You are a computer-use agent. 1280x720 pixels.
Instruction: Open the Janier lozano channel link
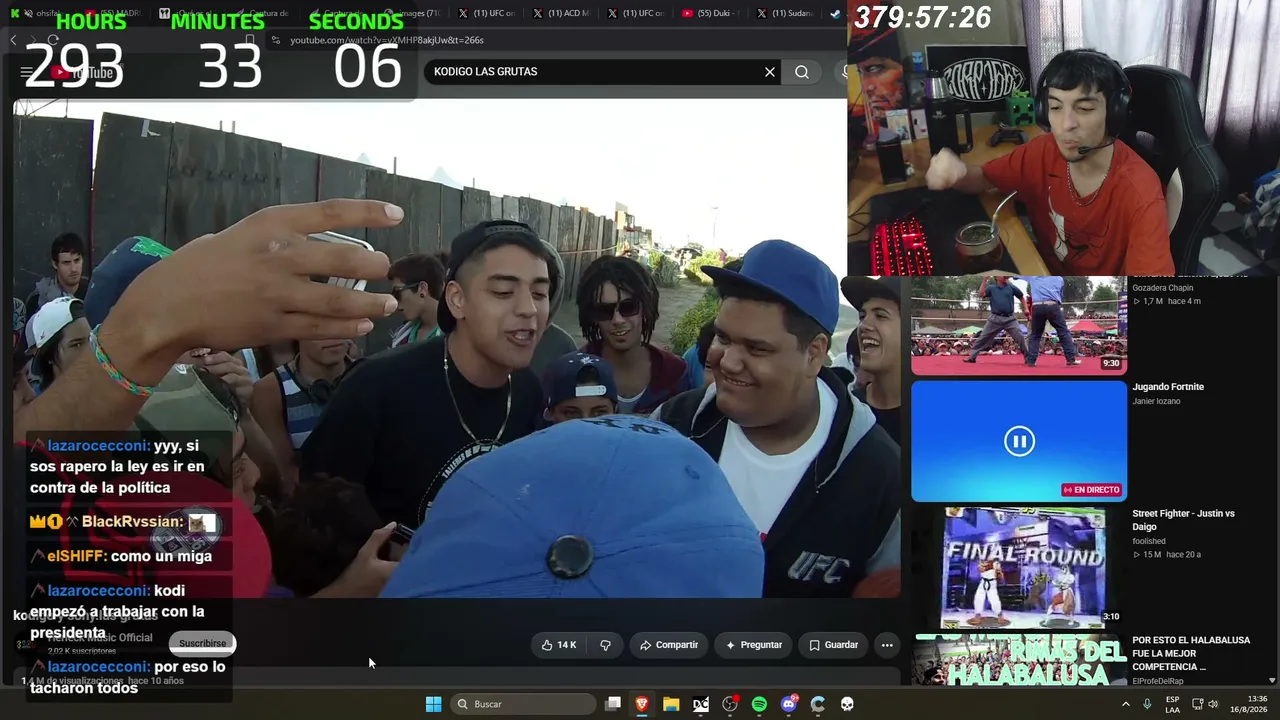click(x=1156, y=402)
